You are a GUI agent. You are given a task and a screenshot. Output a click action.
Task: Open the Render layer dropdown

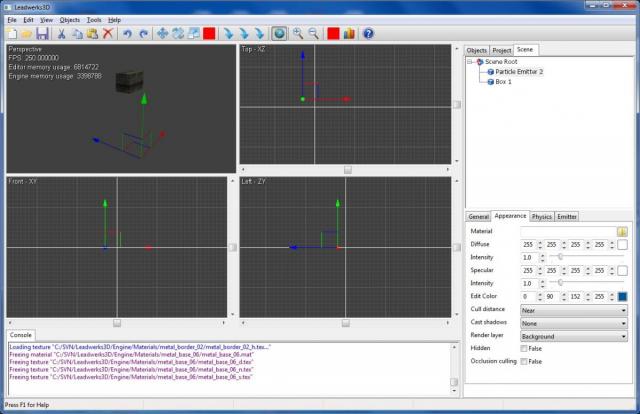pos(573,336)
